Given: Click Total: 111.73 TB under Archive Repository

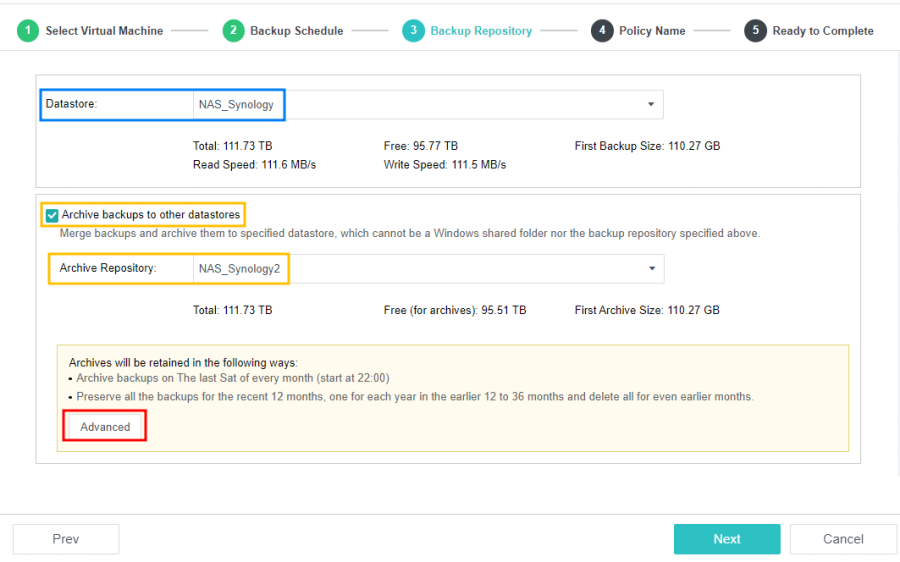Looking at the screenshot, I should click(x=232, y=310).
